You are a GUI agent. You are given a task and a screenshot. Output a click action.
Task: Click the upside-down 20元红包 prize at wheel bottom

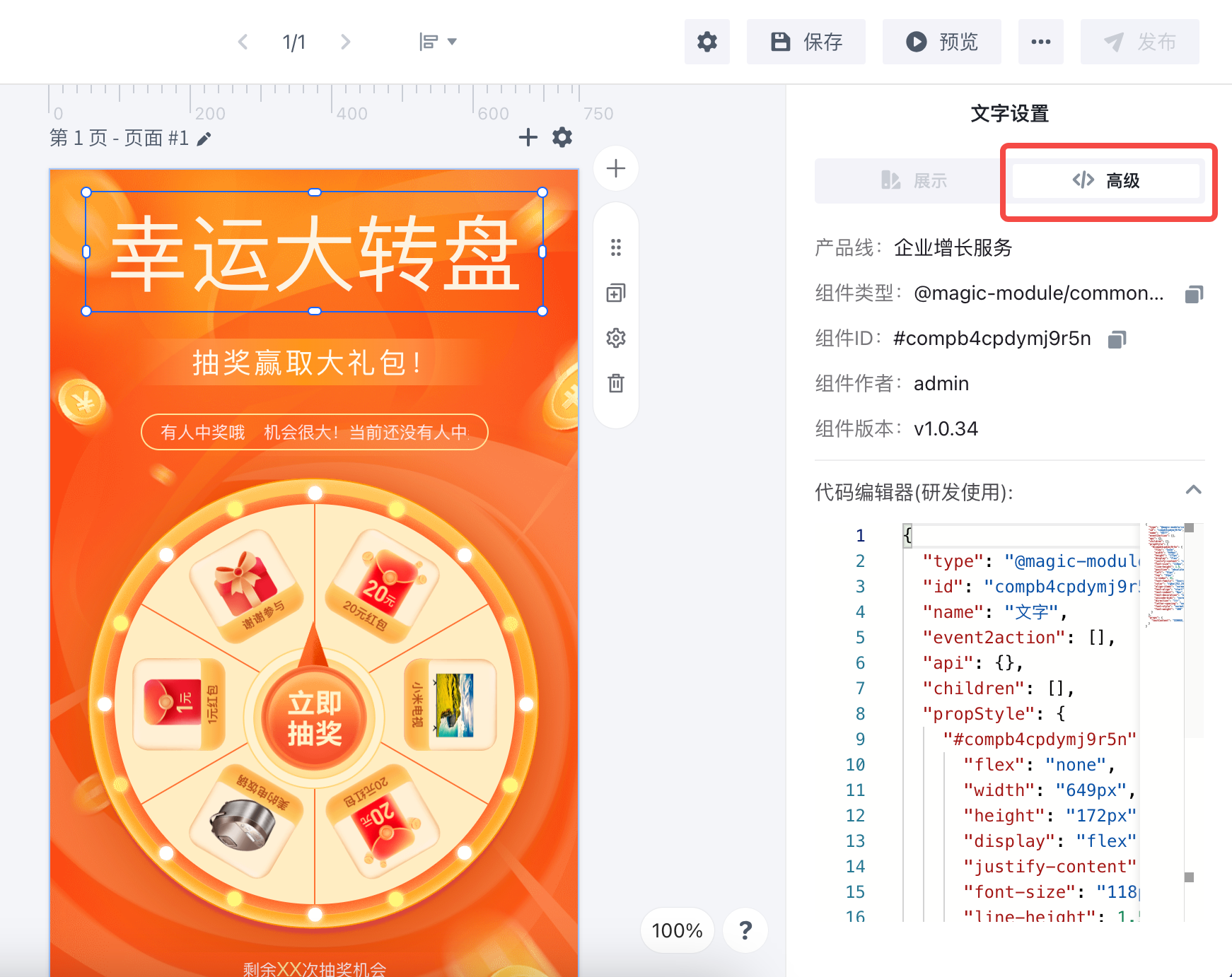(x=383, y=821)
